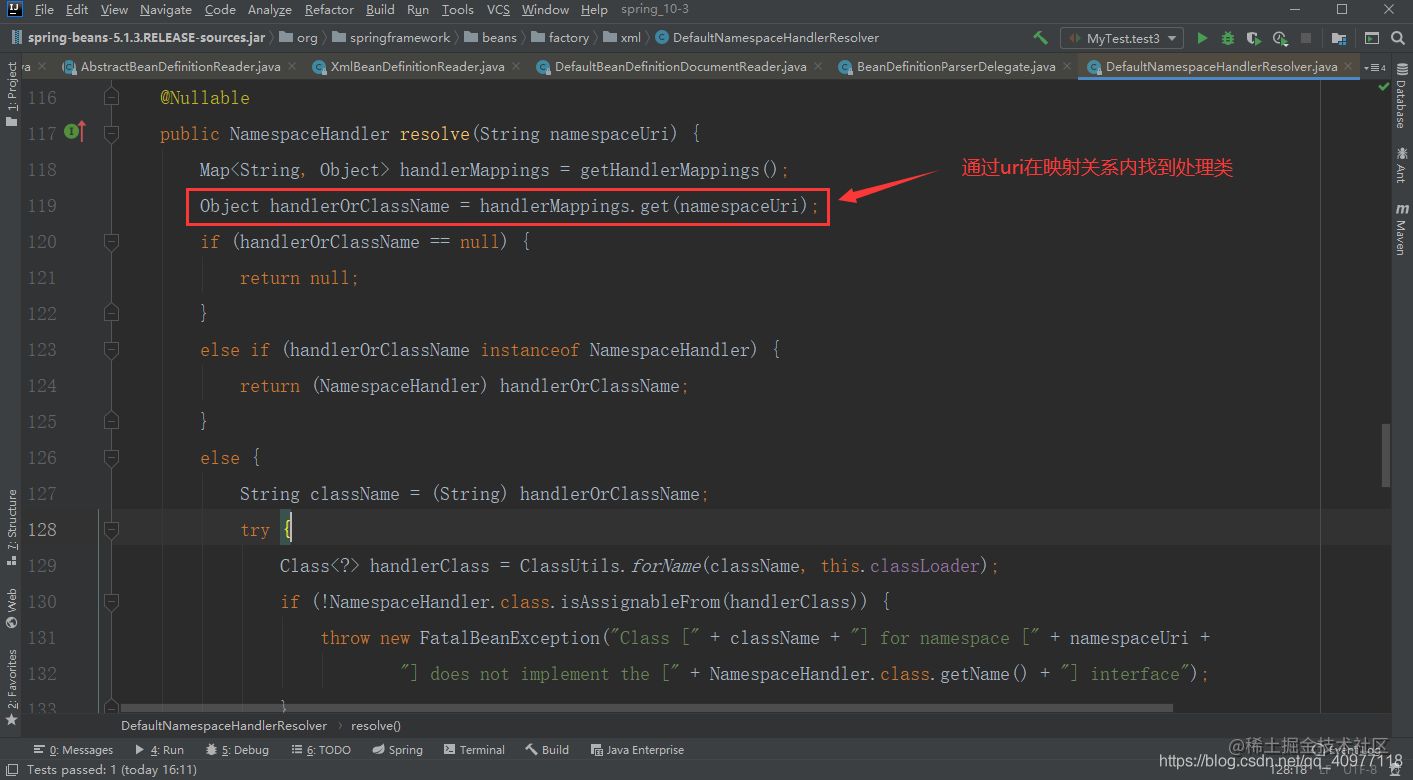Collapse the if fold at line 130
This screenshot has height=780, width=1413.
click(111, 601)
